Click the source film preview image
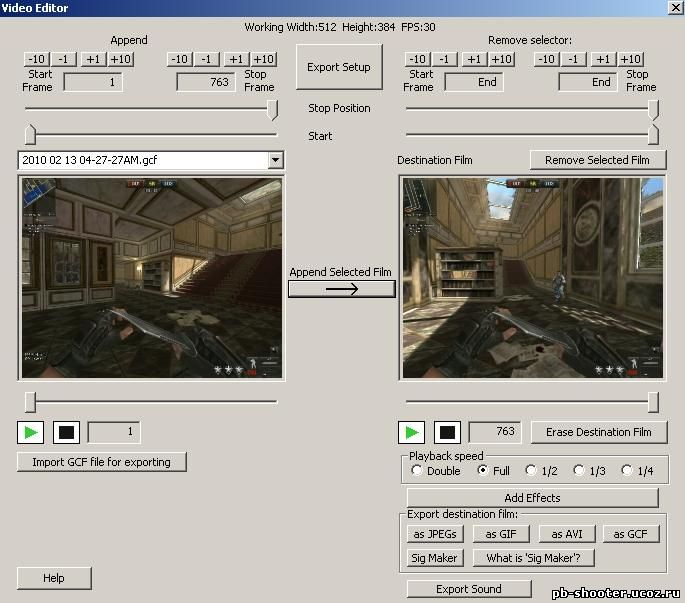This screenshot has width=685, height=603. (x=152, y=278)
